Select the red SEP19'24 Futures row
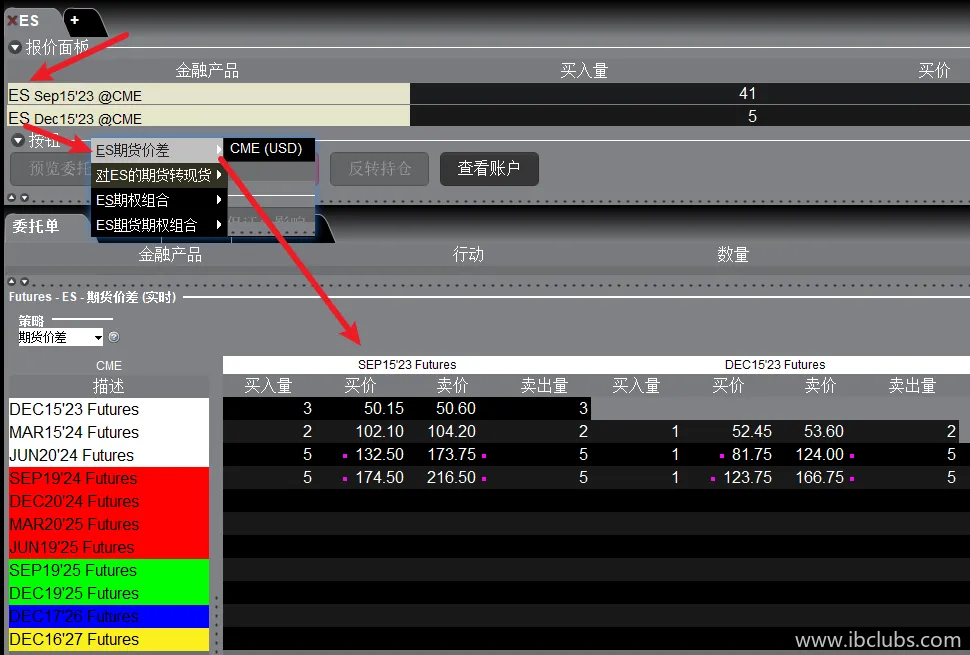Viewport: 970px width, 655px height. pos(109,478)
